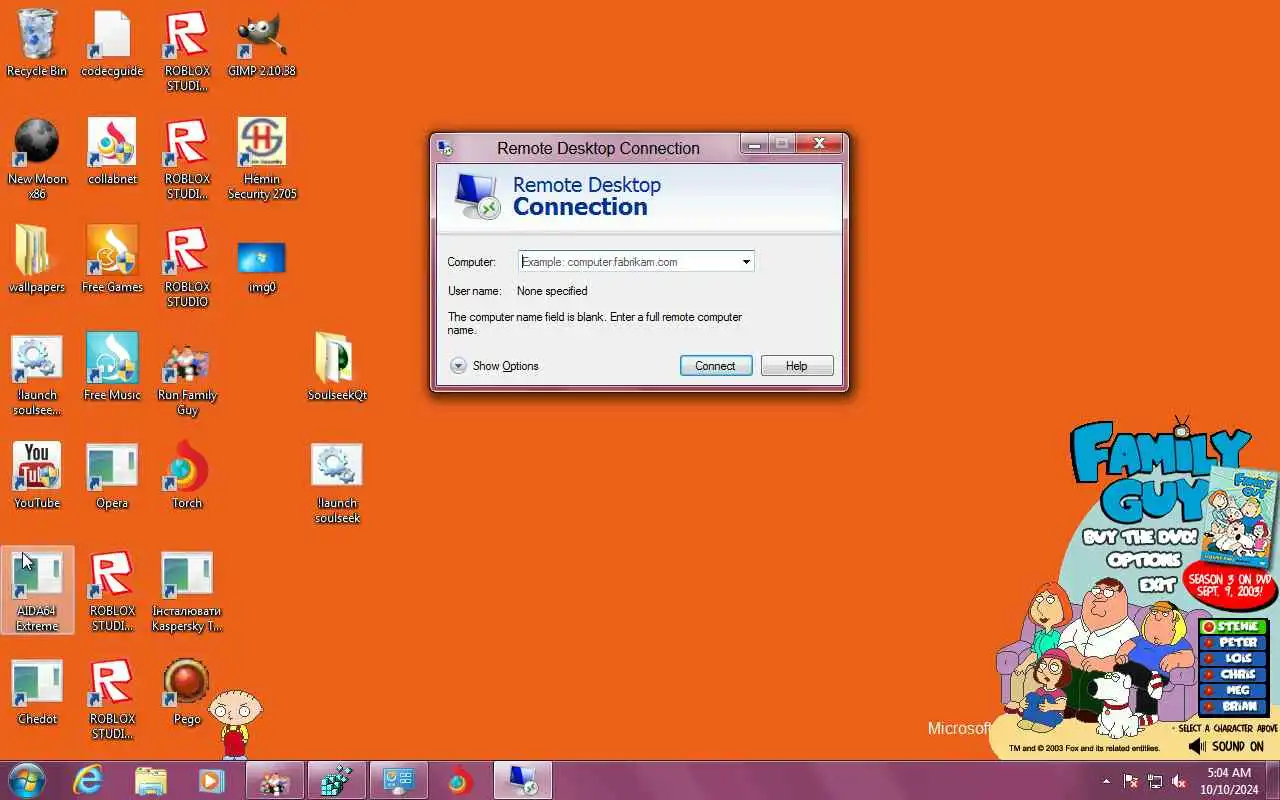Click Exit in the Family Guy widget

point(1158,585)
